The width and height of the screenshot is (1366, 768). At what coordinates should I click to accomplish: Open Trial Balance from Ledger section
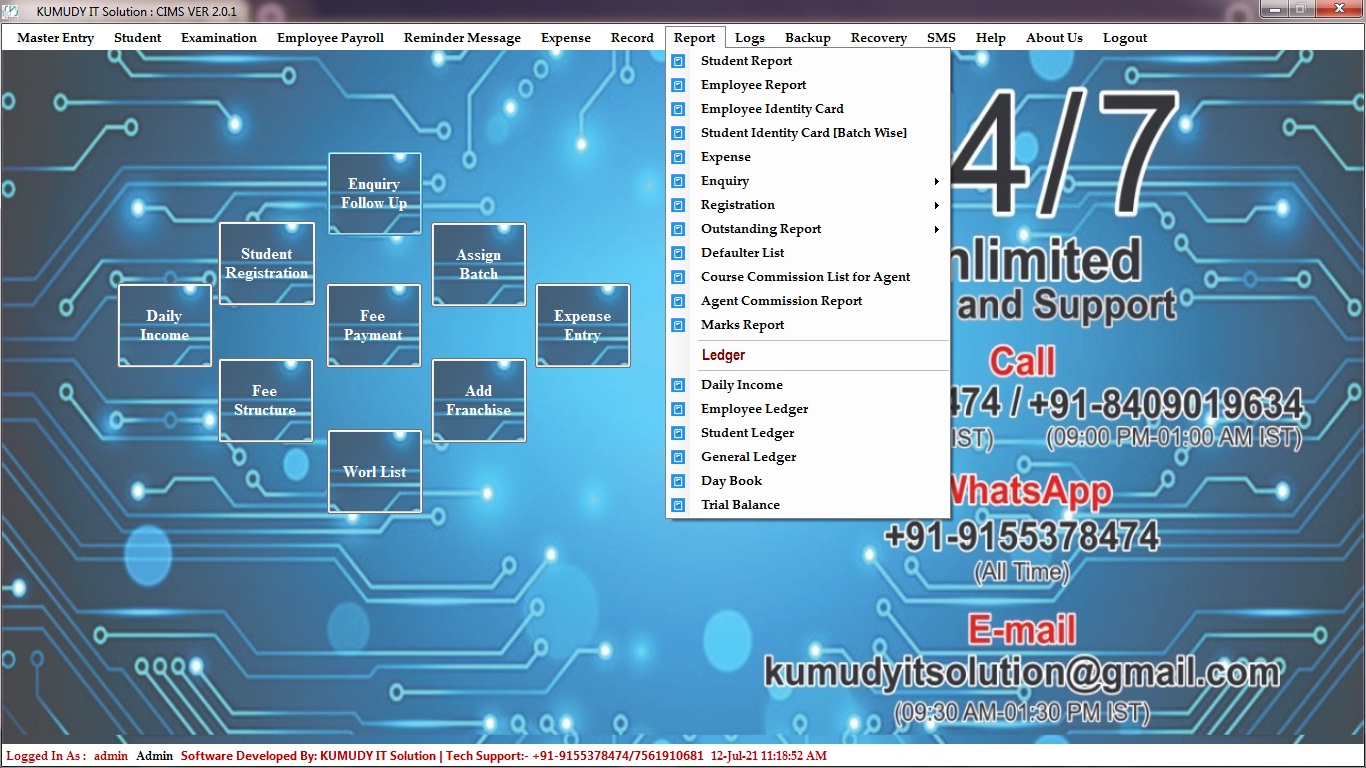tap(740, 505)
